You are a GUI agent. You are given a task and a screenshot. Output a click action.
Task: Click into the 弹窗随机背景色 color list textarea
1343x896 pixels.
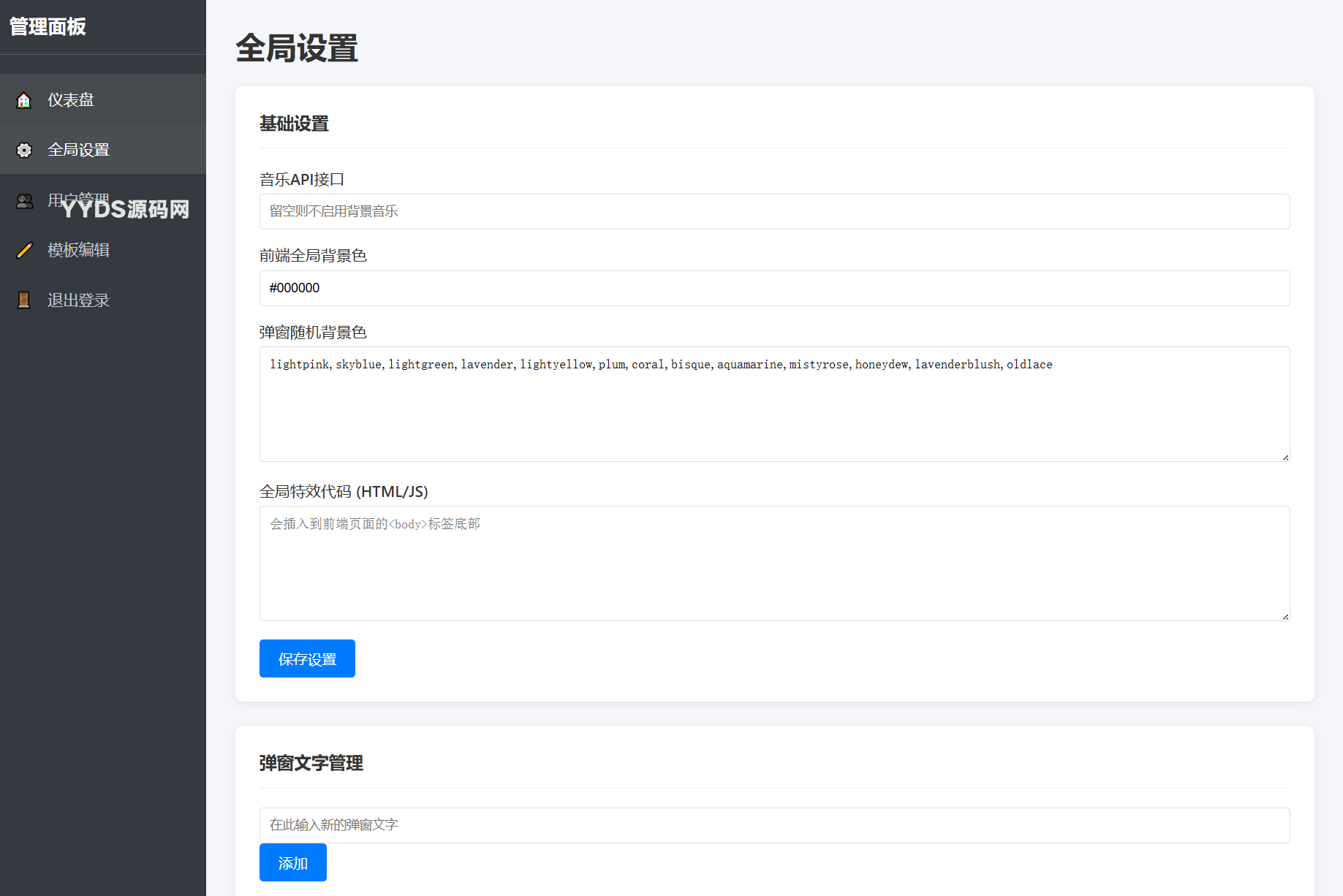click(774, 409)
